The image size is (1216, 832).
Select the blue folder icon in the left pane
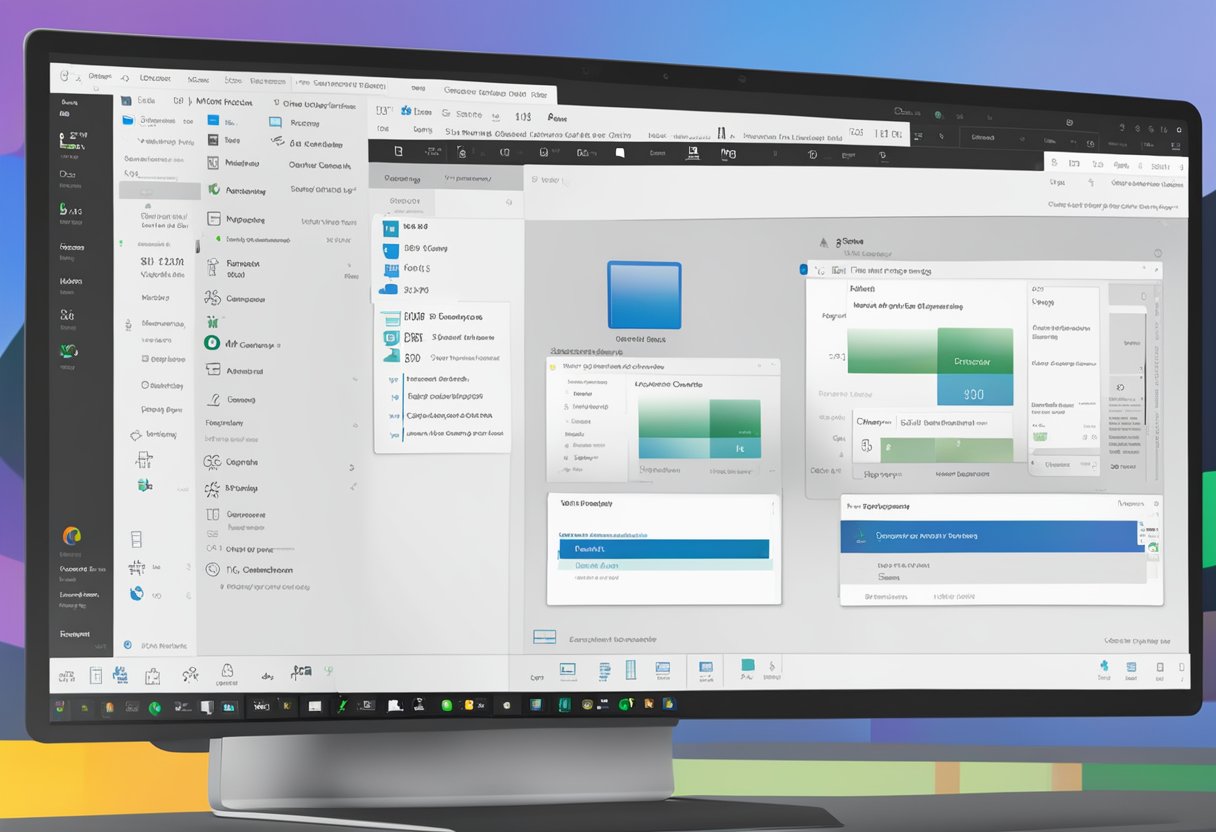pyautogui.click(x=126, y=121)
